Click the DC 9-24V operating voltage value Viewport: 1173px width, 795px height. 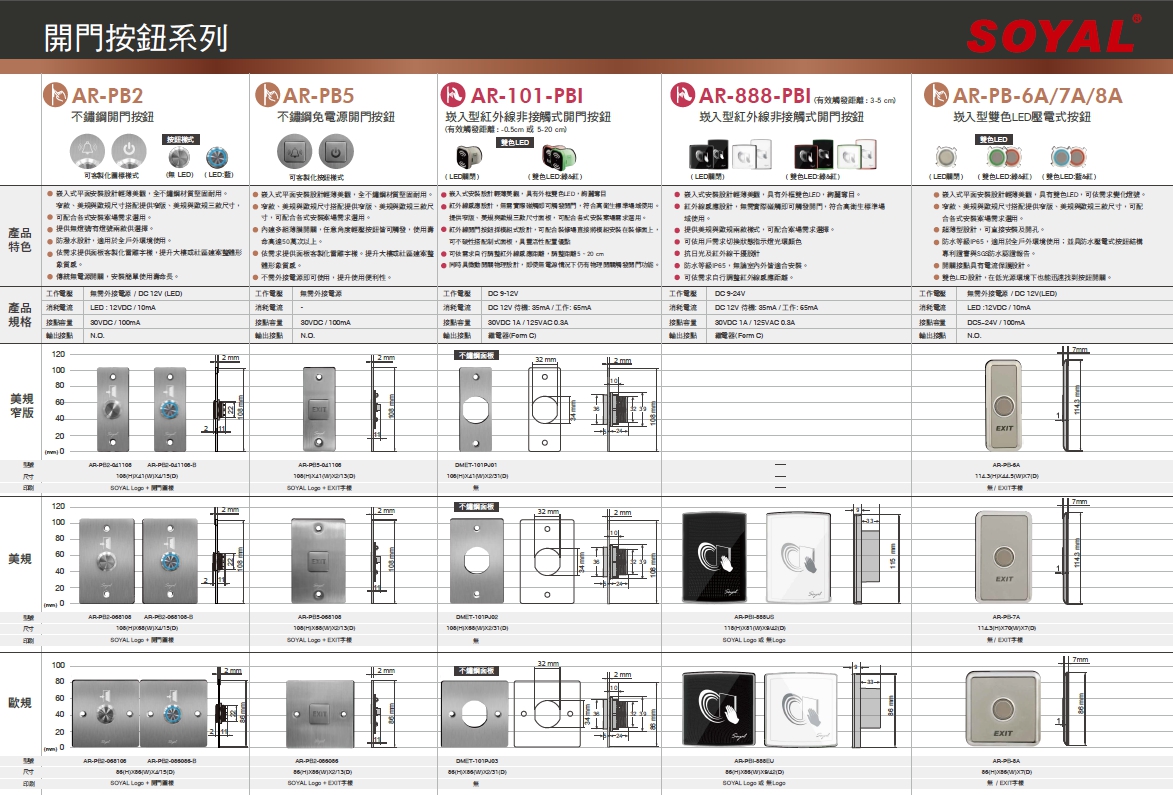pos(729,293)
